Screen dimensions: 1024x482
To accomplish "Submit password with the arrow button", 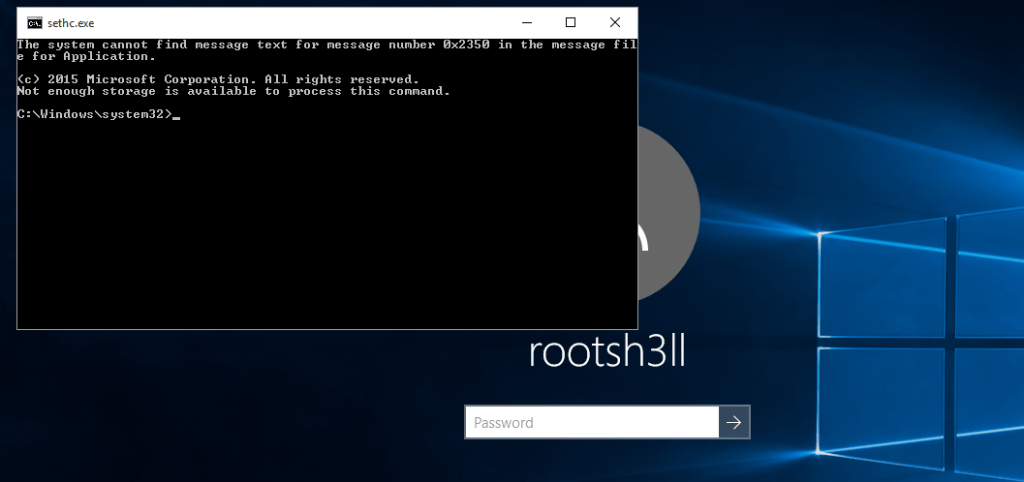I will pyautogui.click(x=734, y=422).
